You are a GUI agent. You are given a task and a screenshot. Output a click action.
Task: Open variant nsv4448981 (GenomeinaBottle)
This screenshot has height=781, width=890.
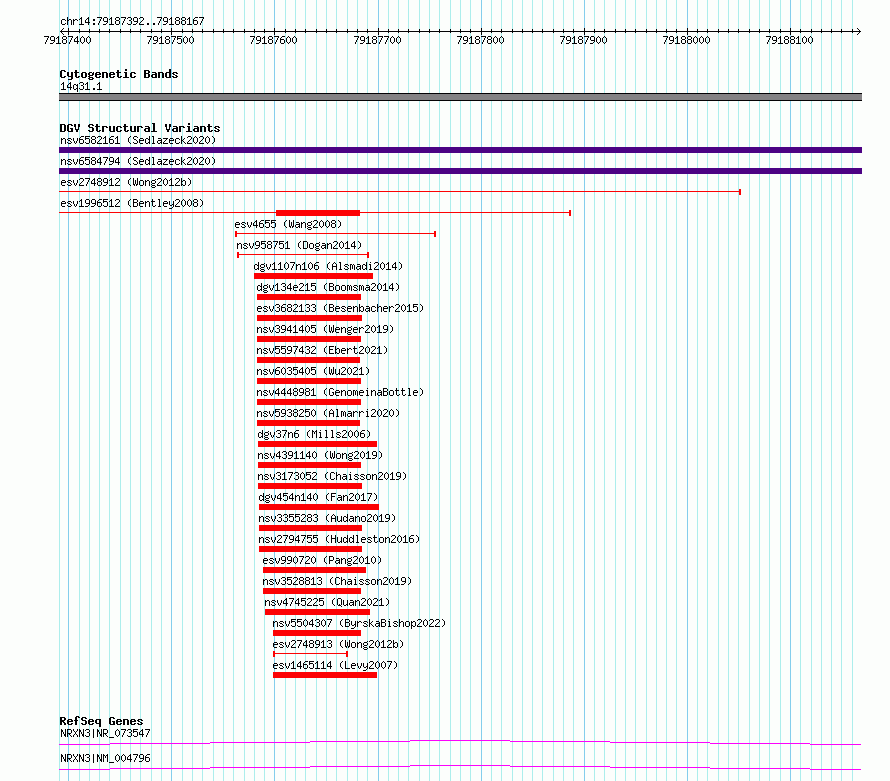[340, 392]
